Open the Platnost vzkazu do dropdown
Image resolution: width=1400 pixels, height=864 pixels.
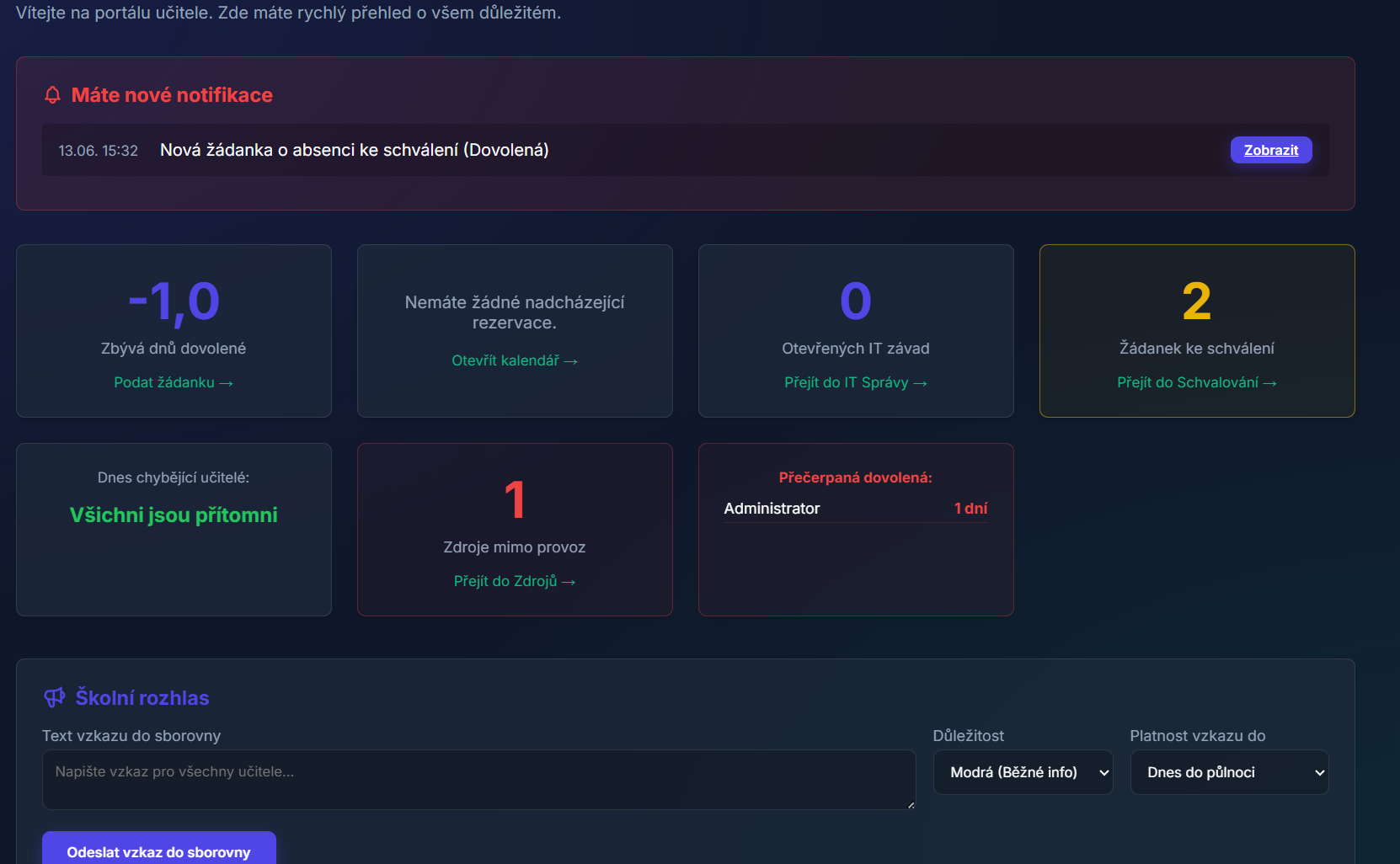(x=1229, y=772)
